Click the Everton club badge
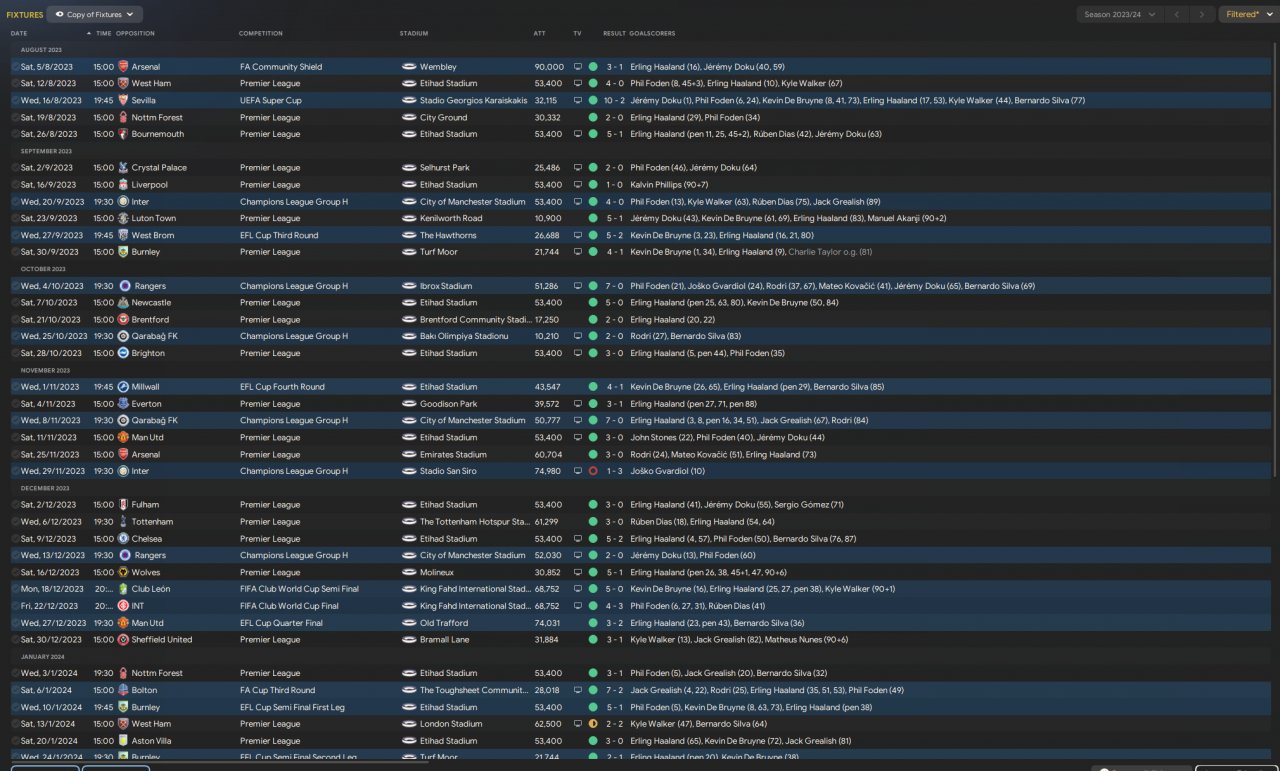The height and width of the screenshot is (771, 1280). 123,404
